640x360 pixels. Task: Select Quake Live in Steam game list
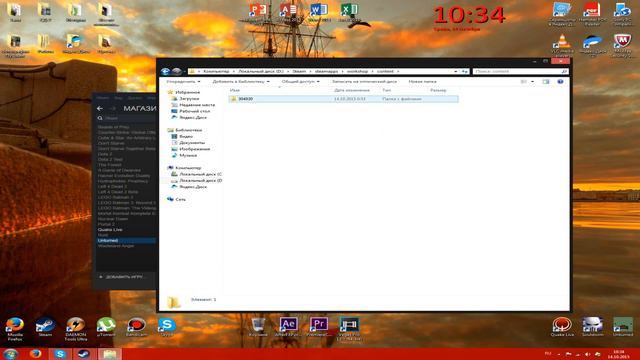click(x=110, y=230)
